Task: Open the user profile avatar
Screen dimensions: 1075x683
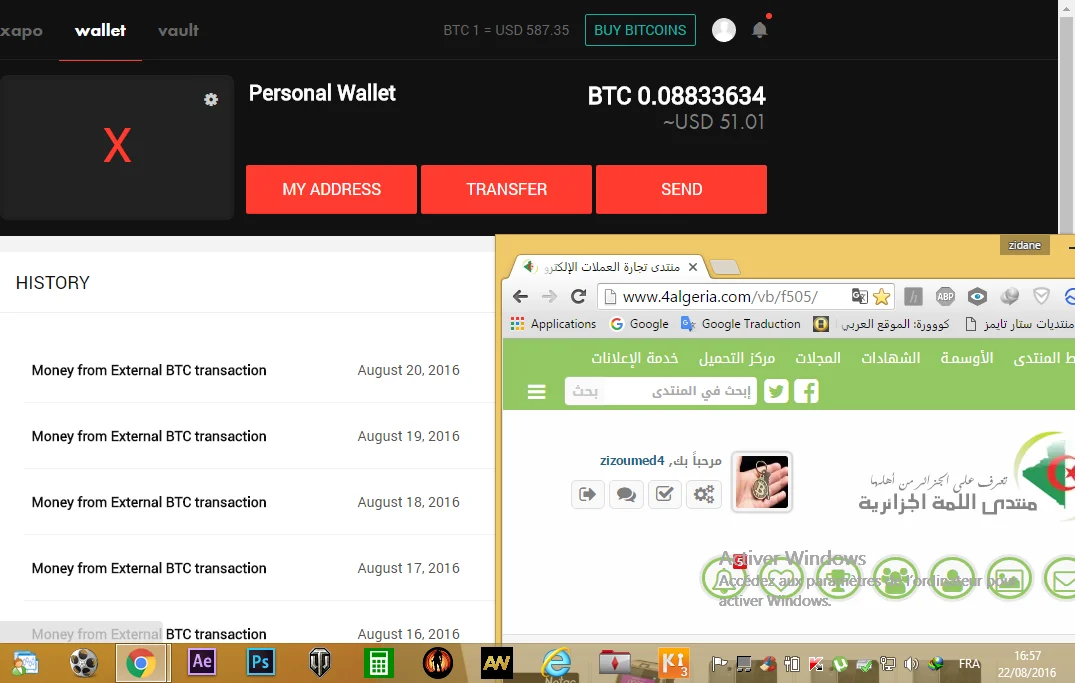Action: point(724,30)
